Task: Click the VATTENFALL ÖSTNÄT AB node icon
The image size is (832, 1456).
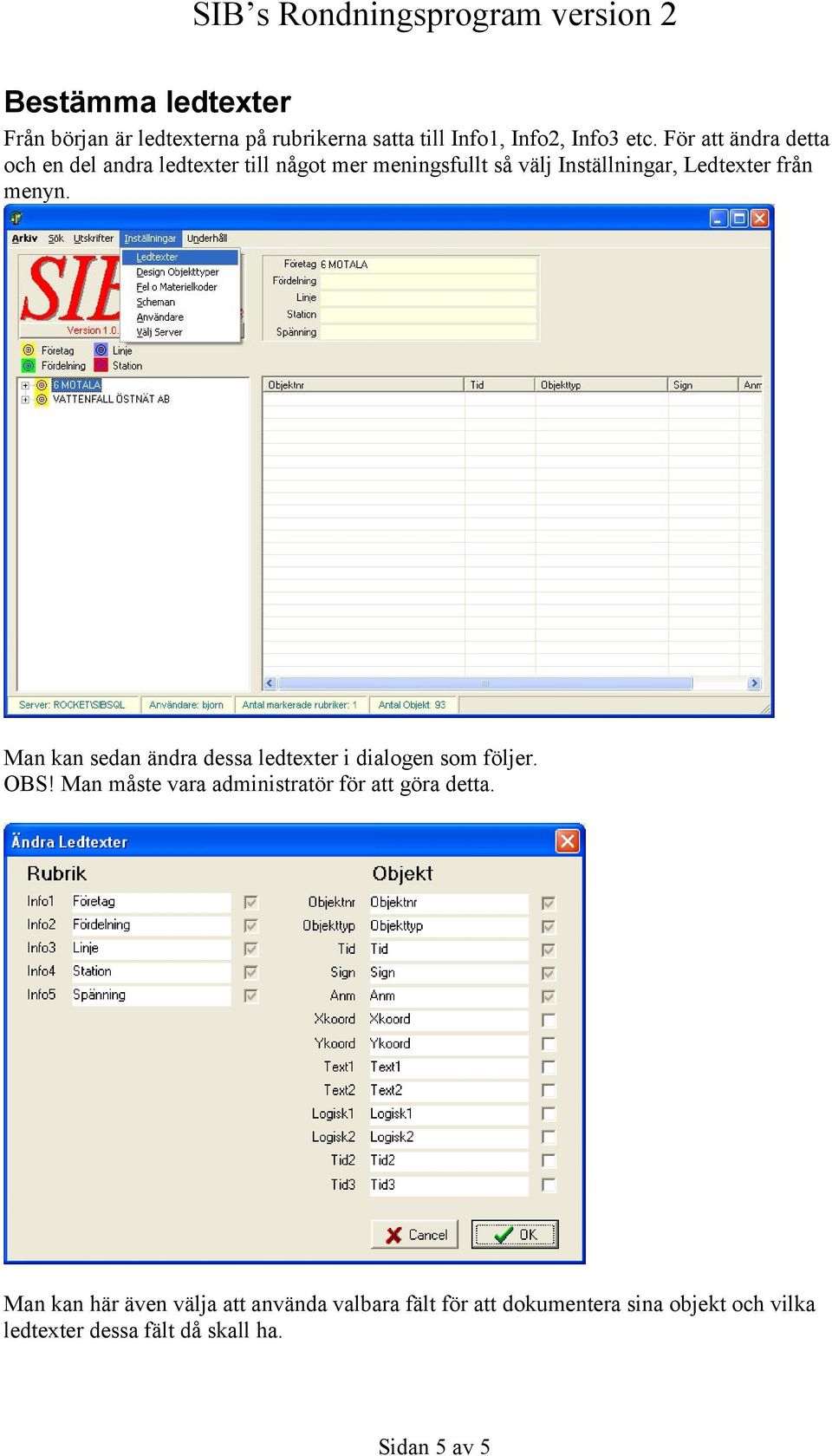Action: tap(41, 400)
